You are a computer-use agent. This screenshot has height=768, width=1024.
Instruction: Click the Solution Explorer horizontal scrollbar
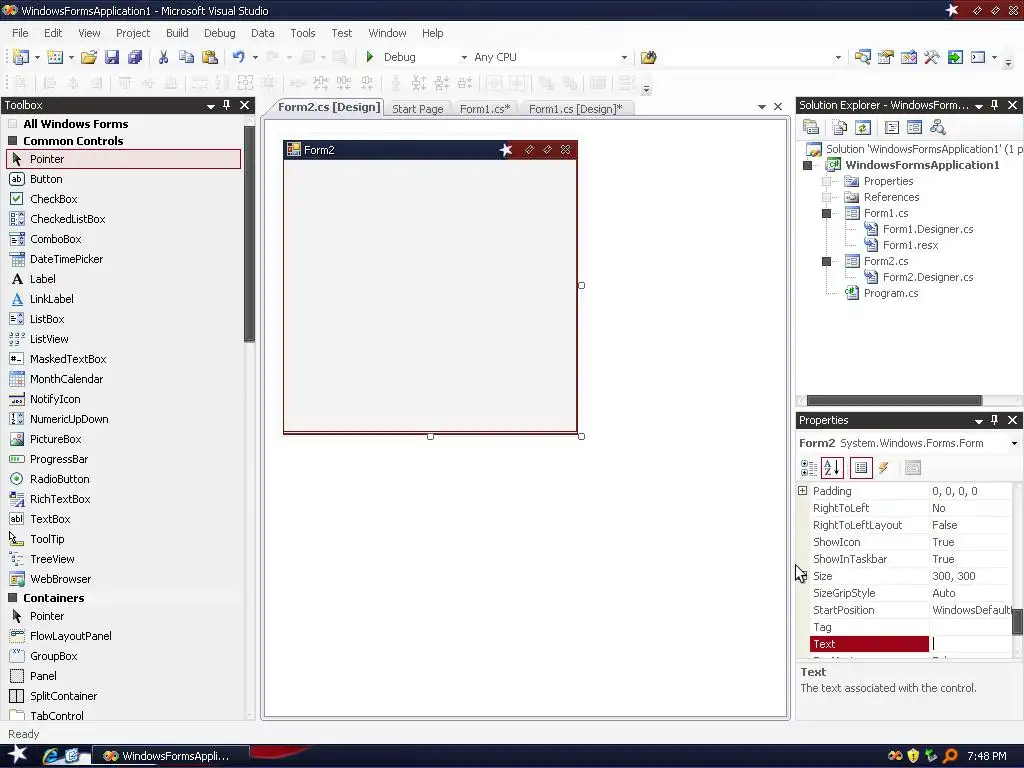(x=894, y=400)
